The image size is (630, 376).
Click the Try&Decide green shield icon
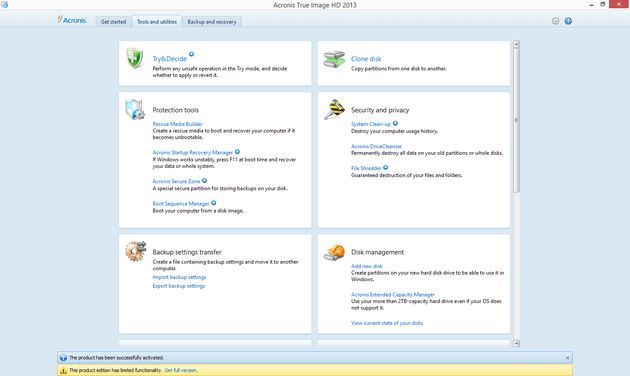coord(135,58)
